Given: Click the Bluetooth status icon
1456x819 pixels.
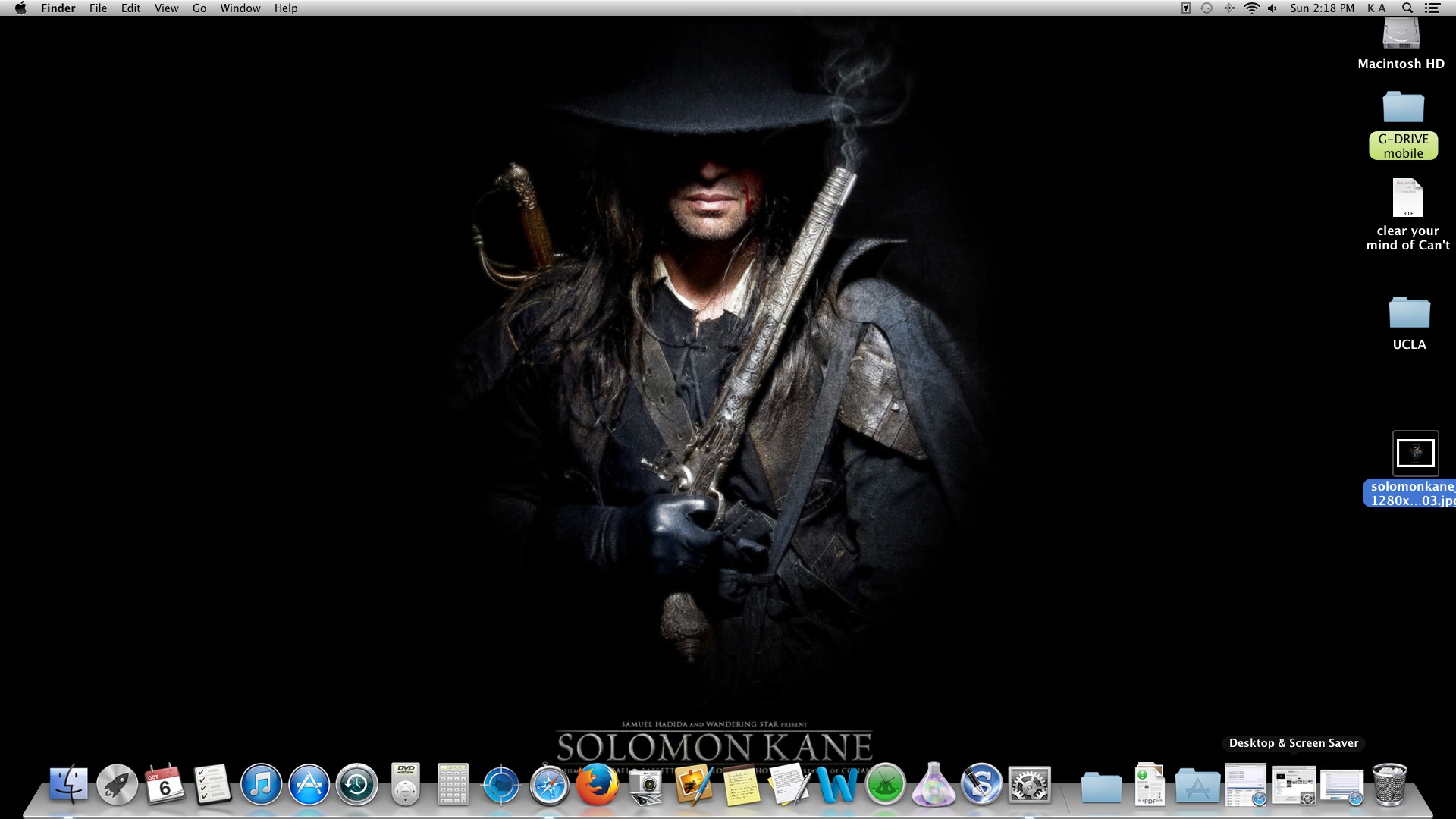Looking at the screenshot, I should click(x=1229, y=8).
